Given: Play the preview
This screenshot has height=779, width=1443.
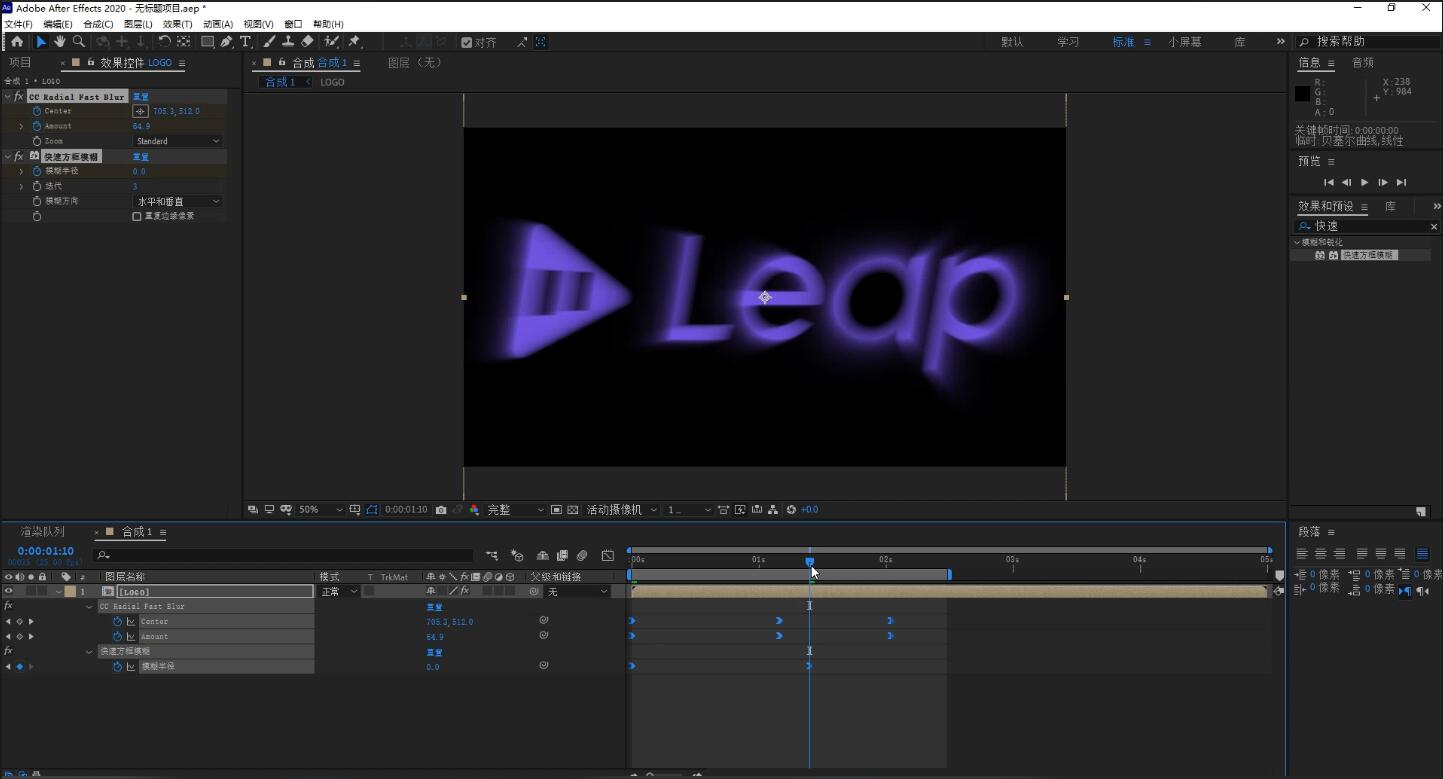Looking at the screenshot, I should 1364,182.
